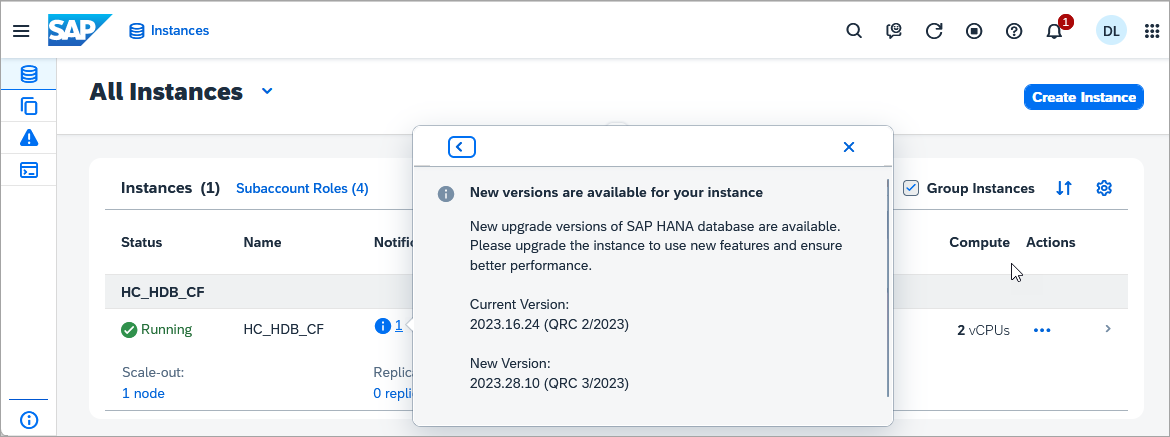1170x437 pixels.
Task: Click the HC_HDB_CF instance name cell
Action: 284,330
